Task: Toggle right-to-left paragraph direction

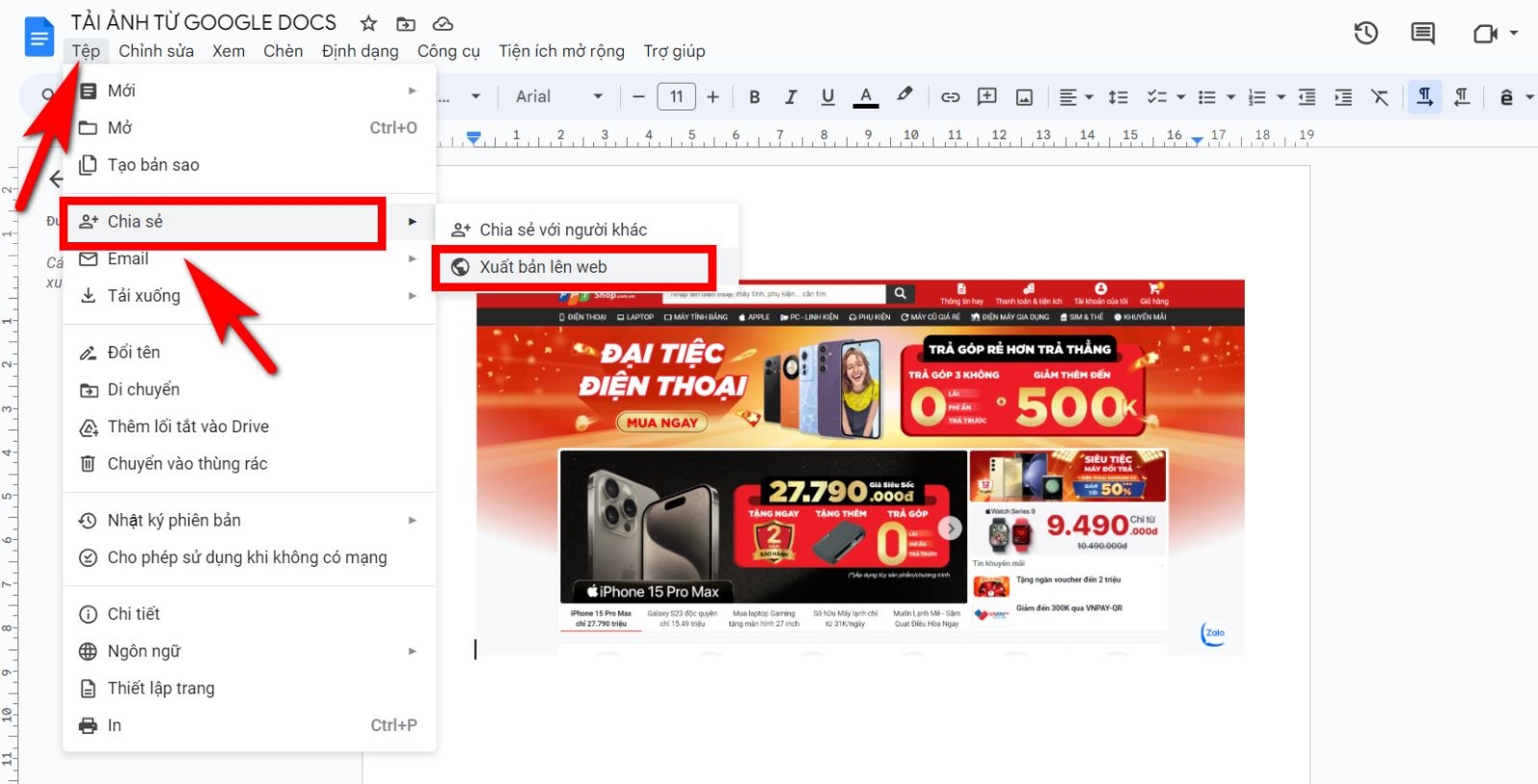Action: click(x=1462, y=96)
